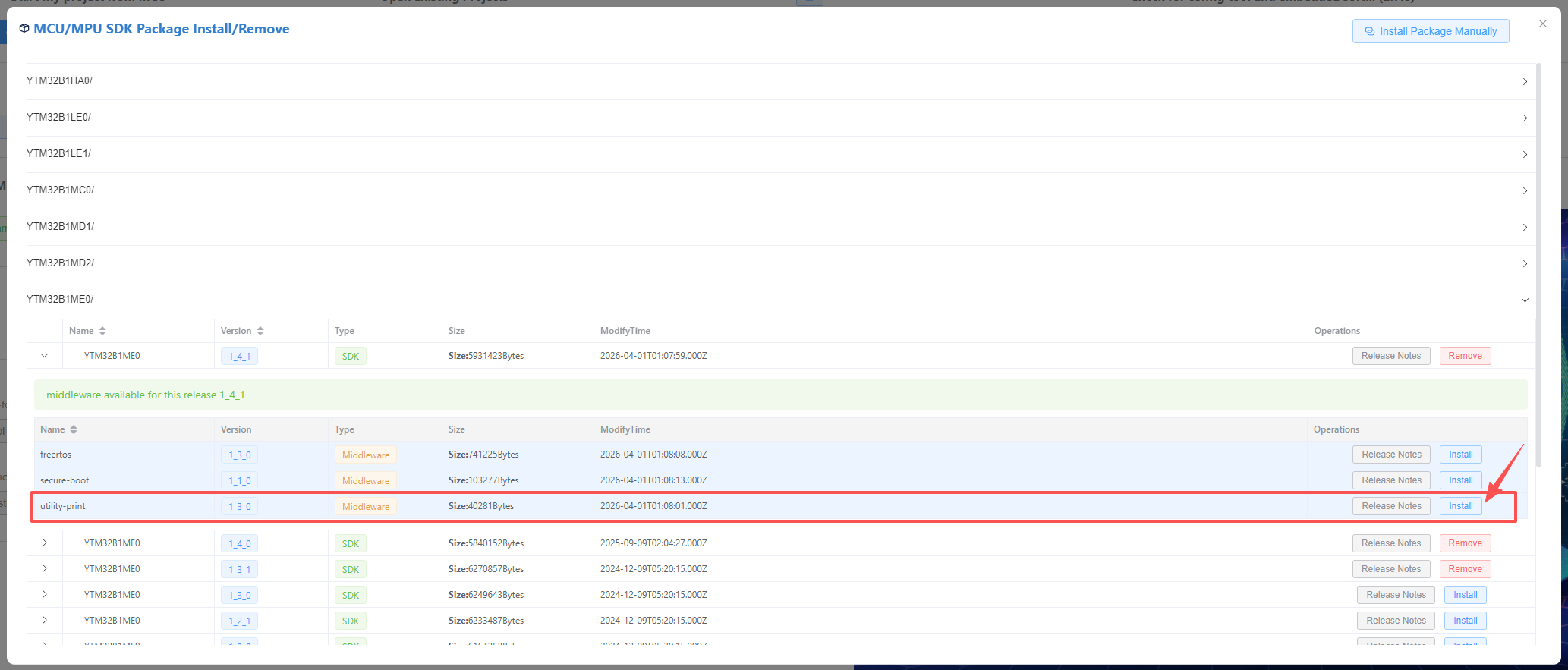Sort the SDK table by Version
The width and height of the screenshot is (1568, 670).
[x=260, y=331]
